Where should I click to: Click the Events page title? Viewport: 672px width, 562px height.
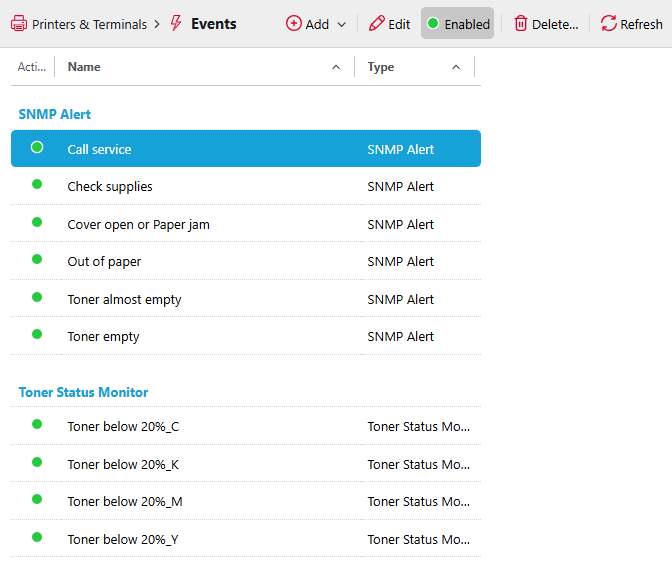[213, 24]
